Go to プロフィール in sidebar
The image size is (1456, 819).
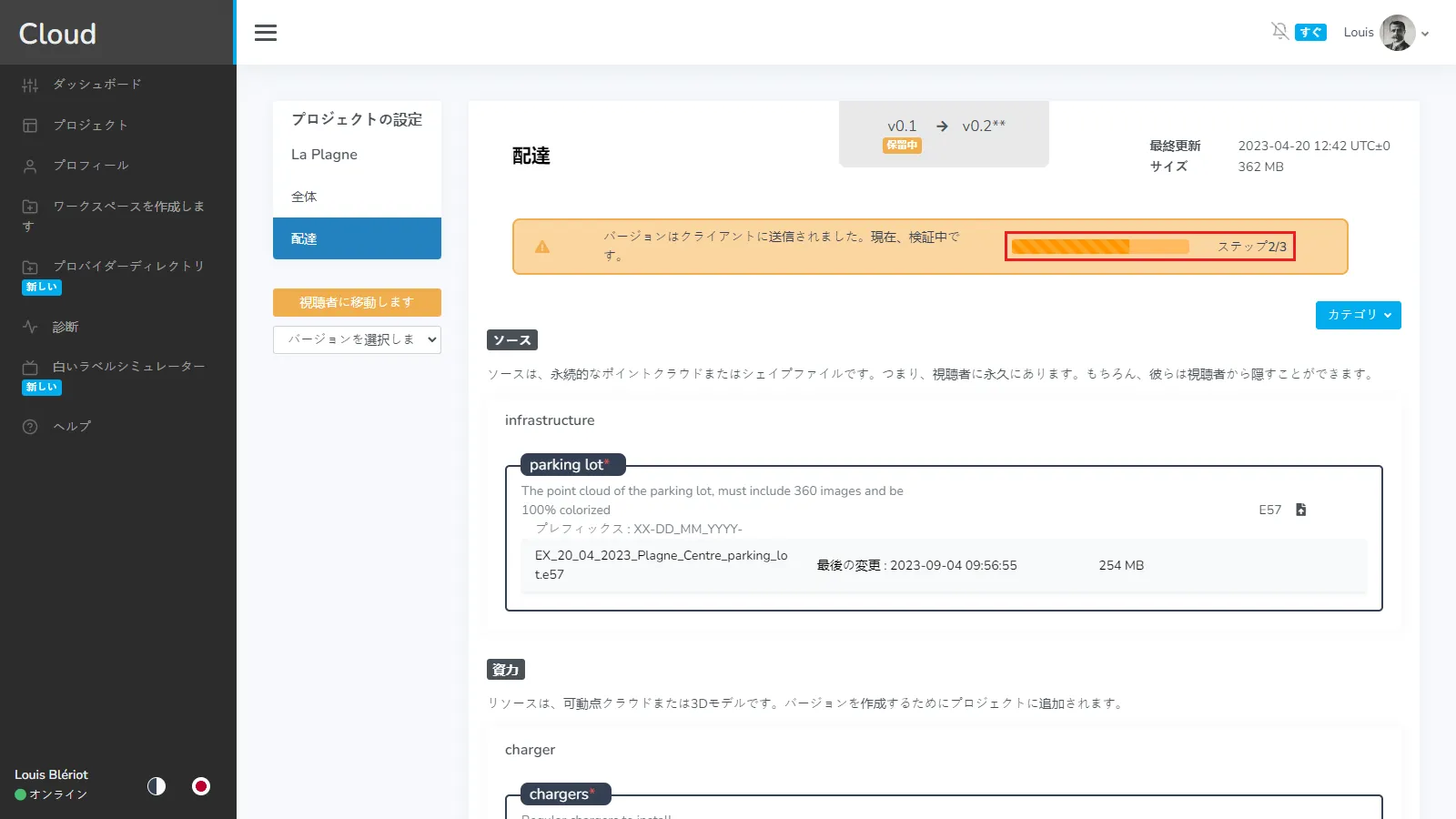(x=90, y=166)
